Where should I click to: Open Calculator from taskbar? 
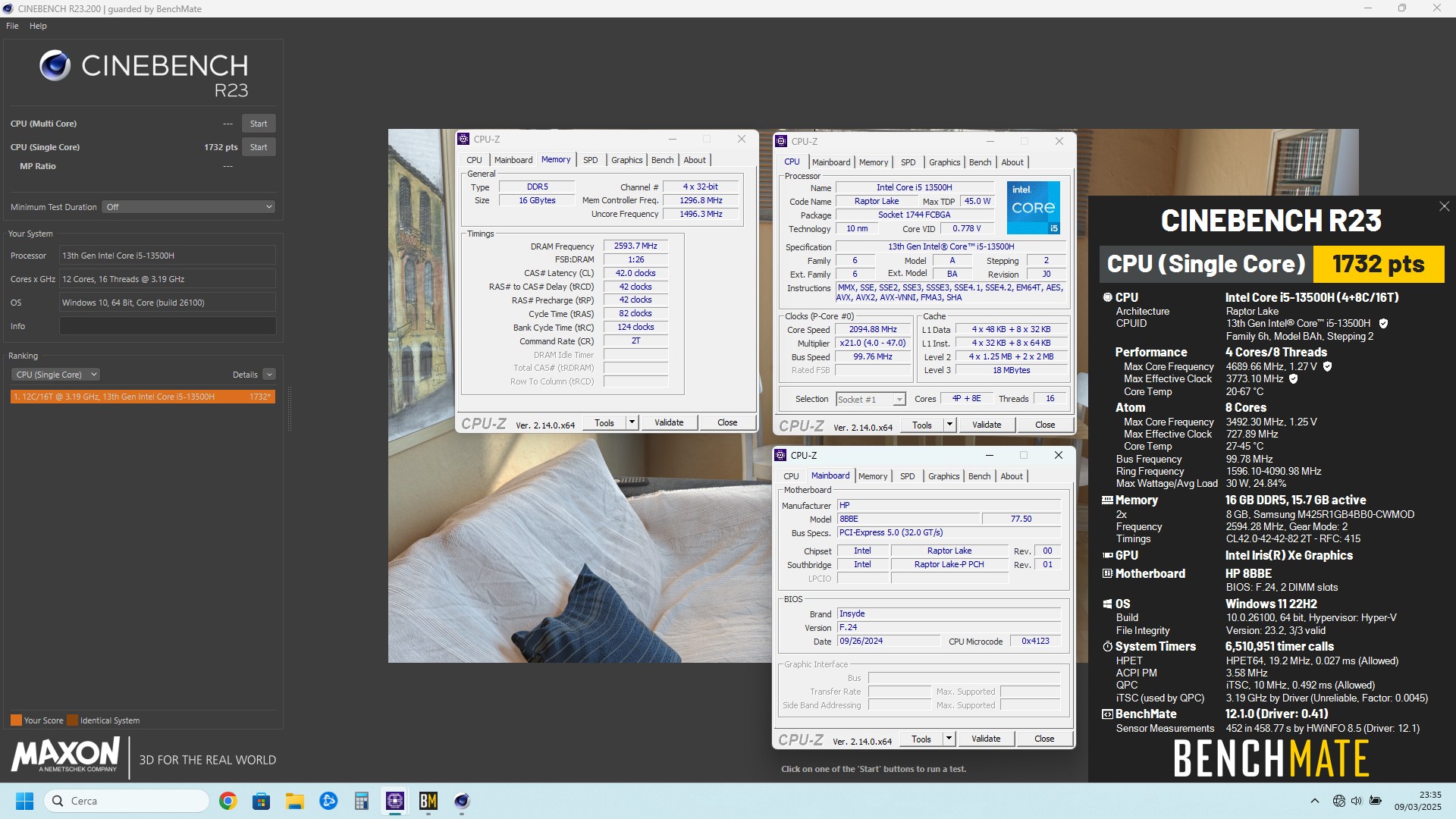[x=362, y=801]
